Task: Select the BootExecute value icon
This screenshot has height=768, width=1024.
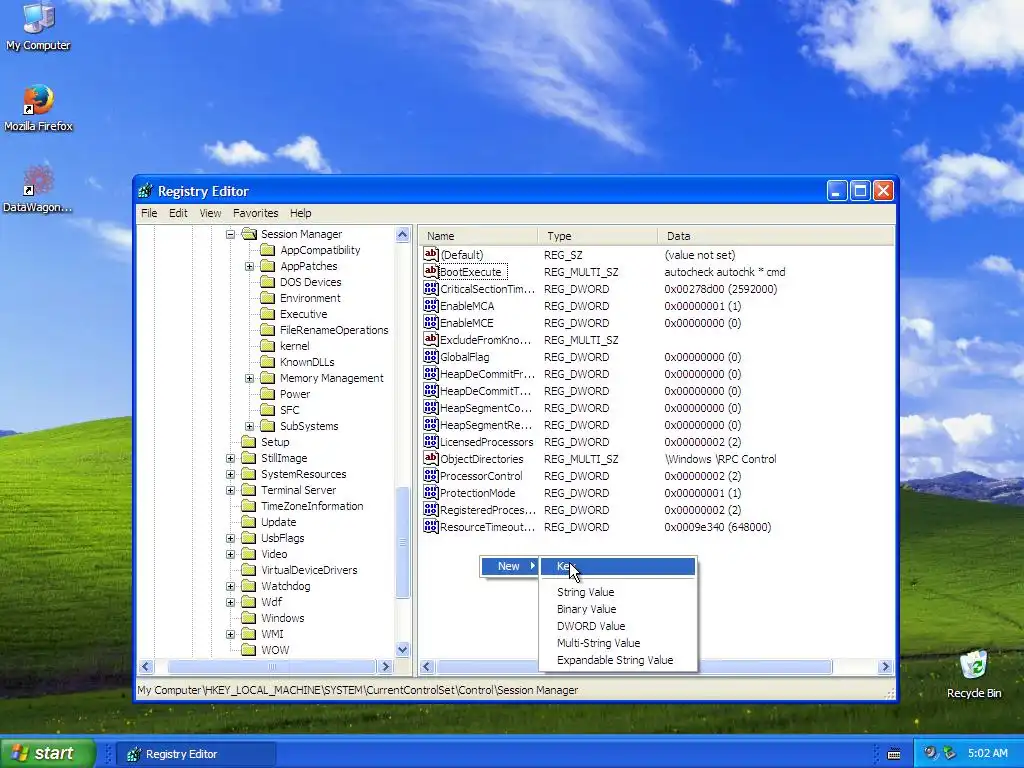Action: click(x=430, y=272)
